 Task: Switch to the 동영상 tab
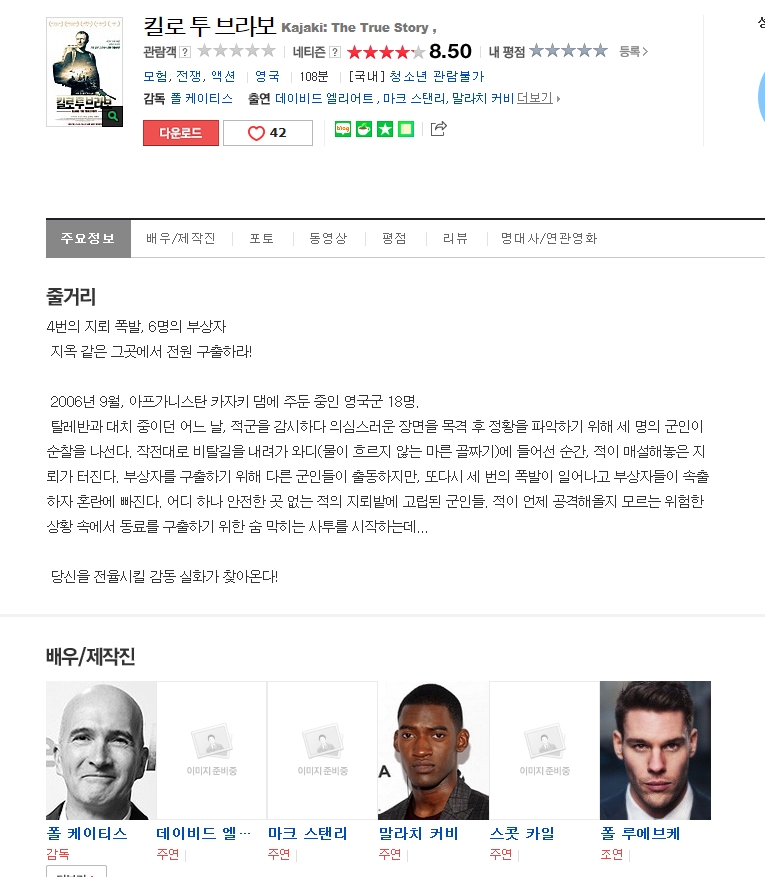pos(328,239)
